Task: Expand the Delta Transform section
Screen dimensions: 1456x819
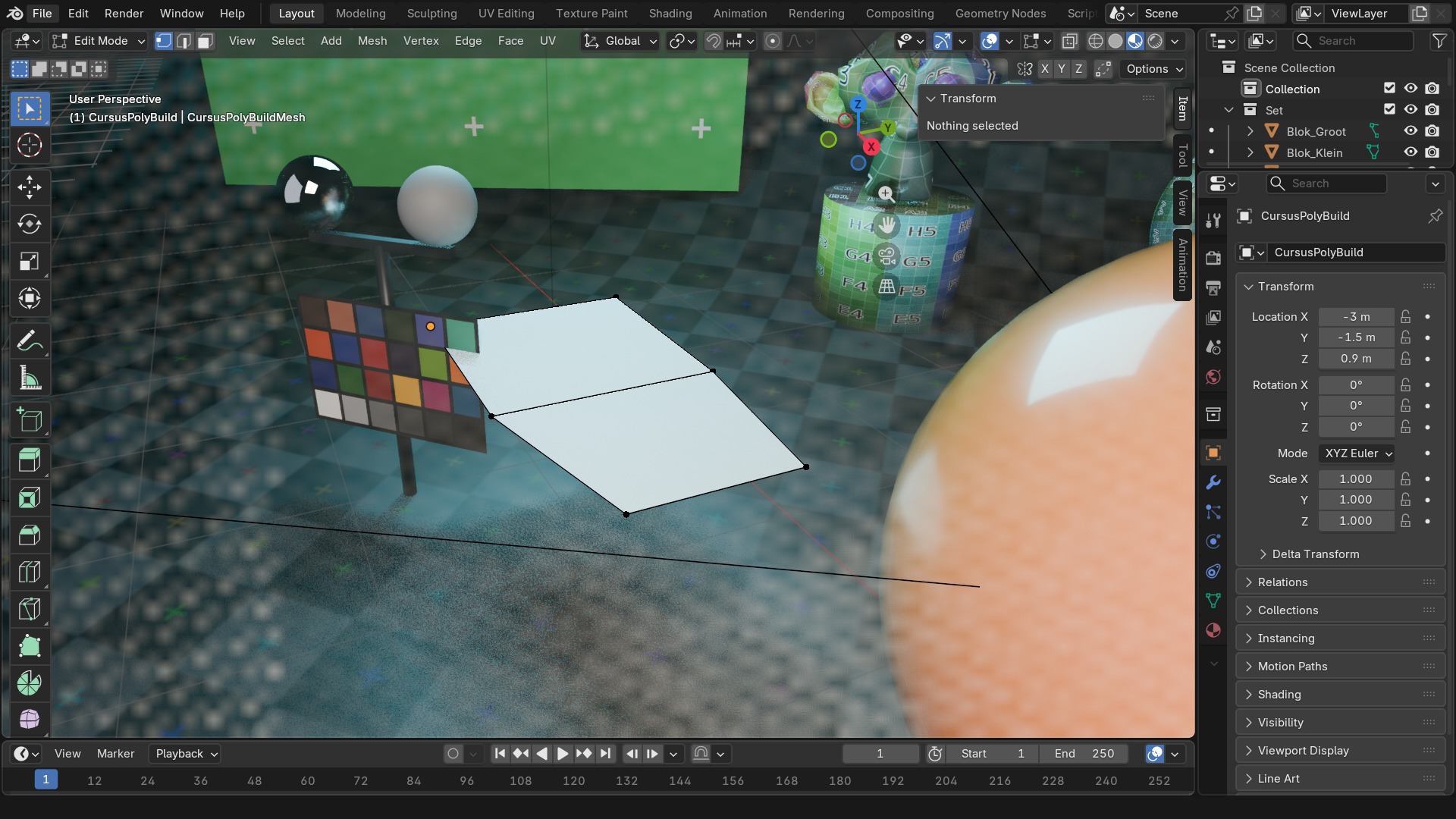Action: click(1315, 554)
